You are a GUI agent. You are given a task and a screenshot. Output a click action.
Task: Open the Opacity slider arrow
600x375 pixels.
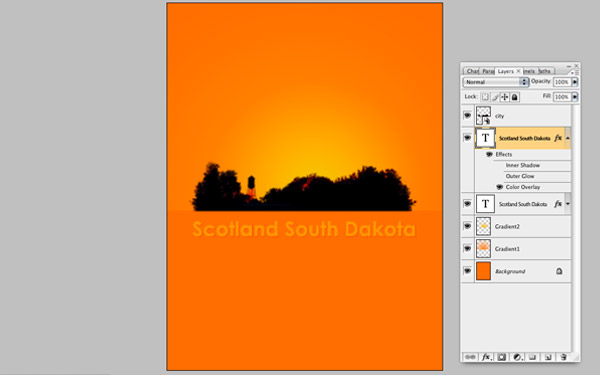point(575,82)
